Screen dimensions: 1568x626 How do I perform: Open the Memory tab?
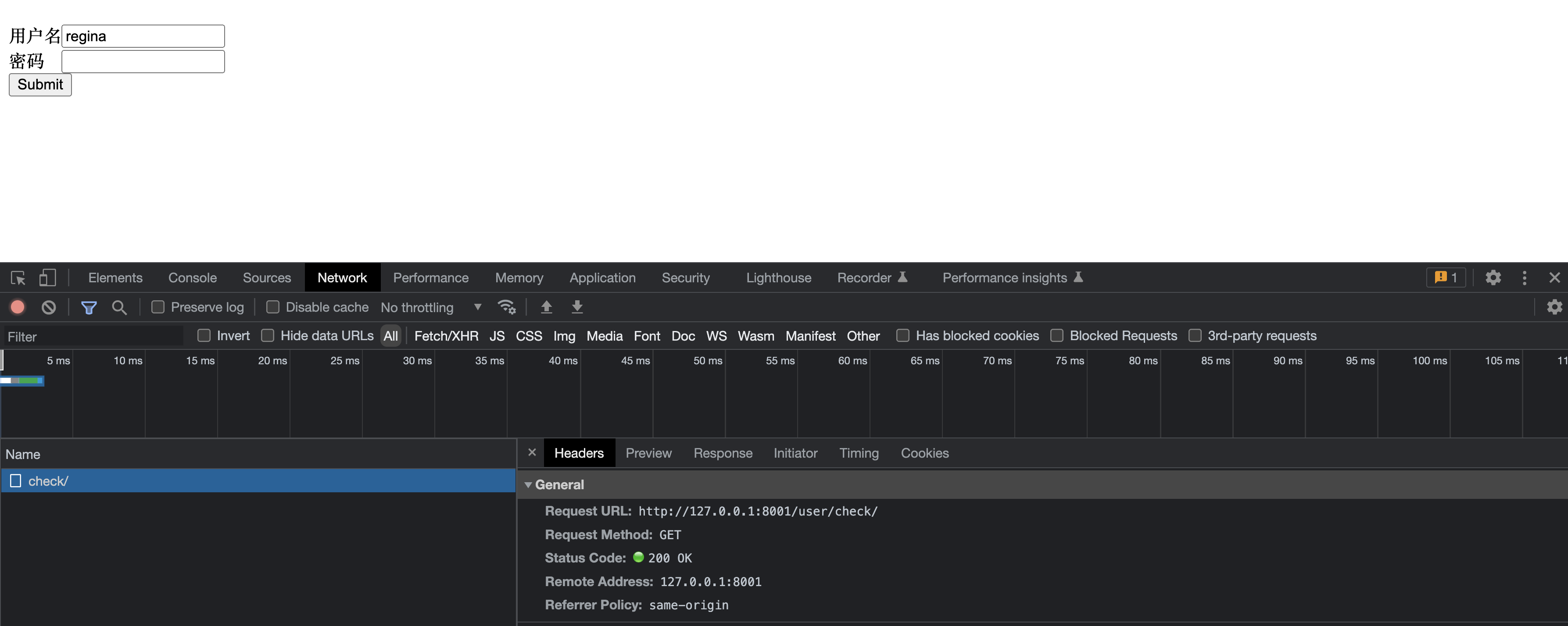click(x=519, y=277)
